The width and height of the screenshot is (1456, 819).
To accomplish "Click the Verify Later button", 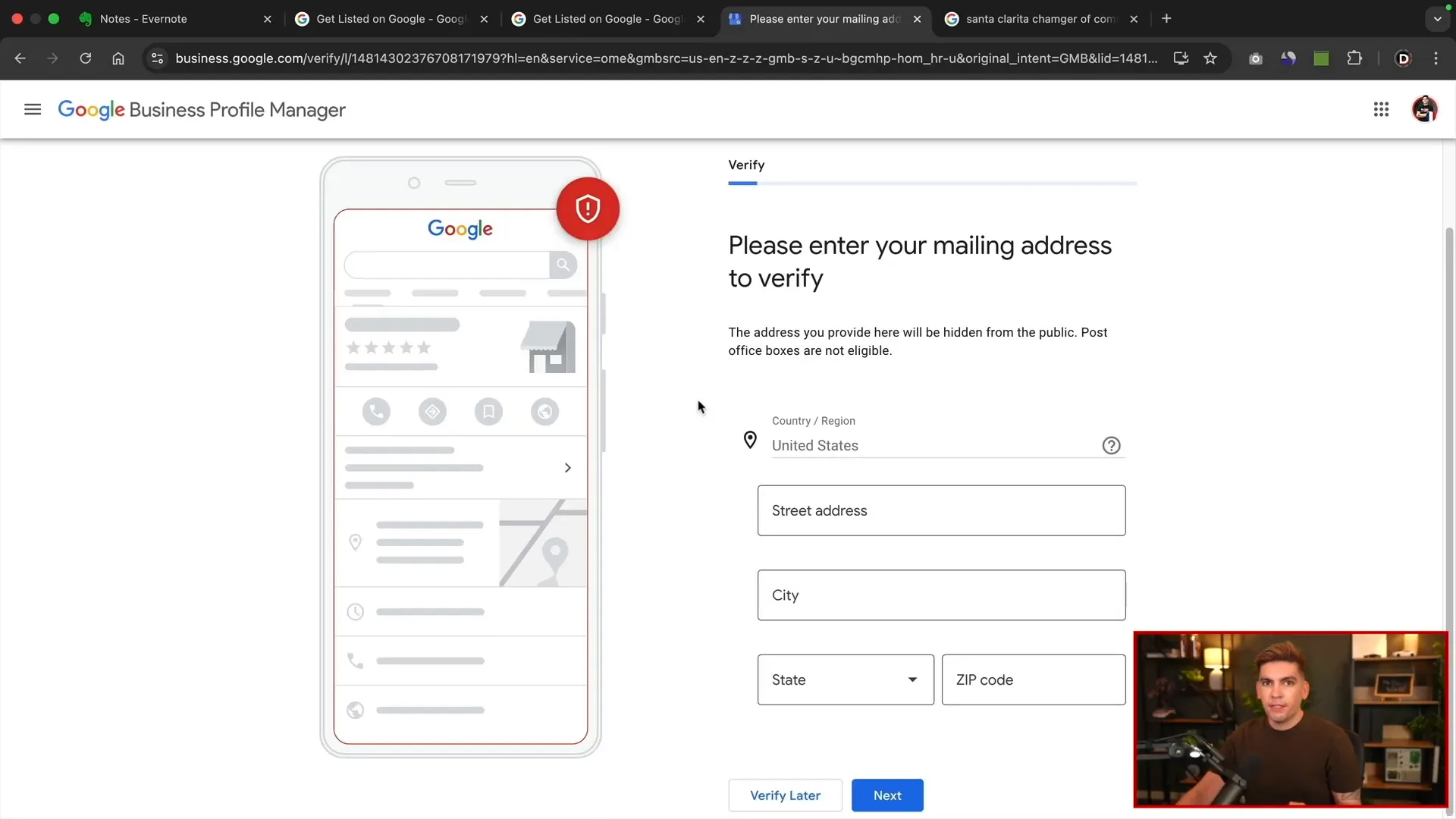I will (x=785, y=795).
